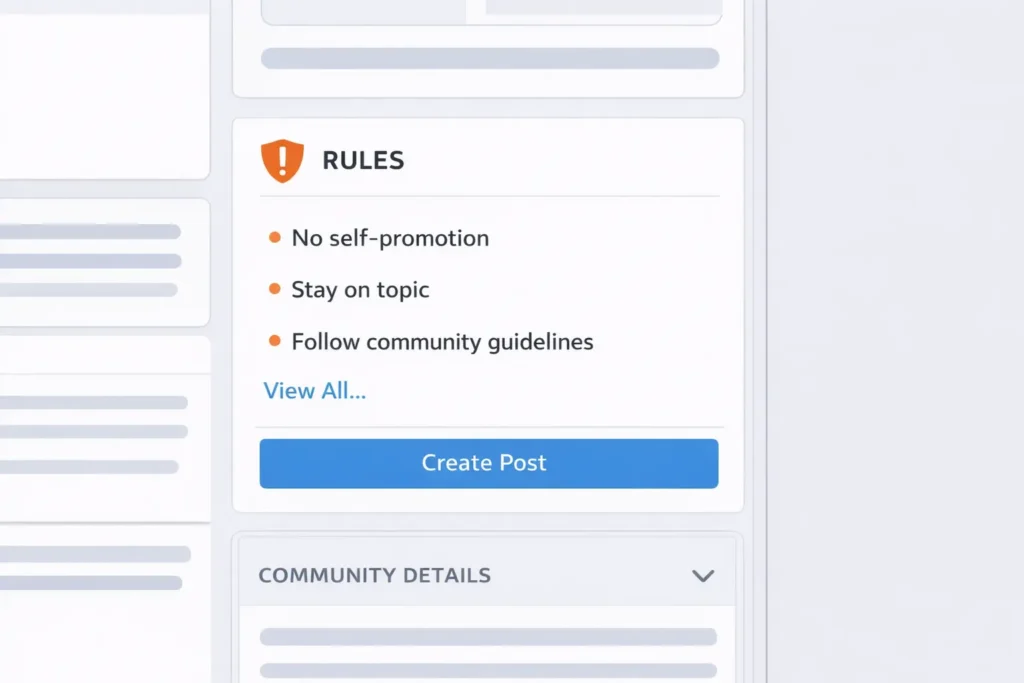Switch to the Community Details tab

coord(374,575)
